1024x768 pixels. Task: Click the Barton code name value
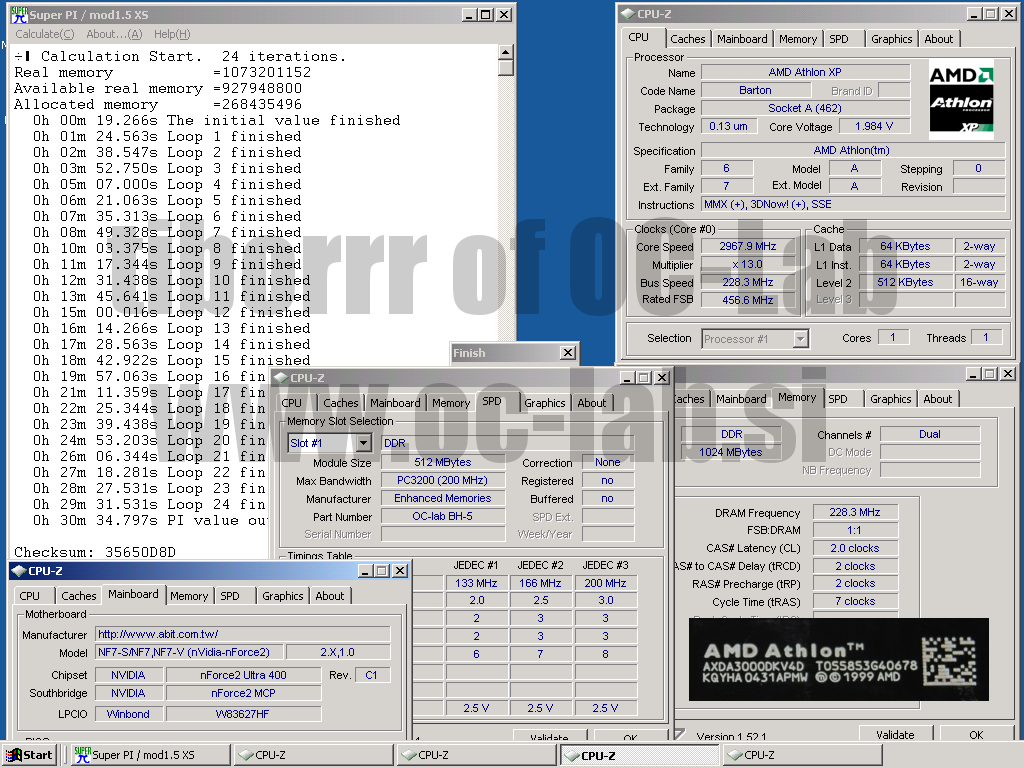755,90
